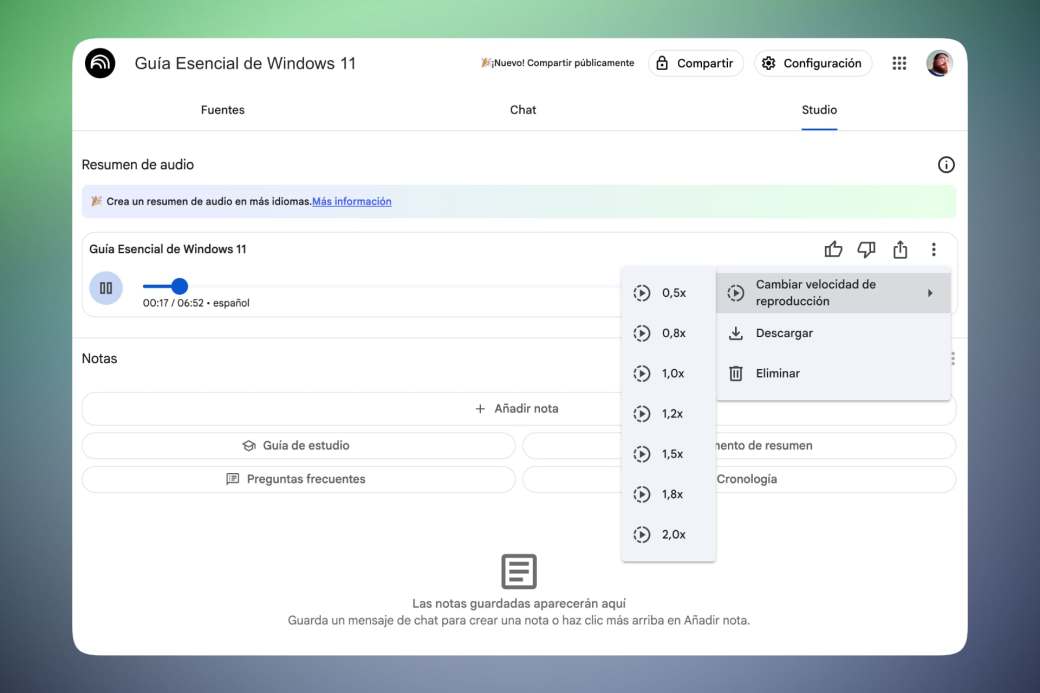Screen dimensions: 1040x693
Task: Choose Descargar from the menu
Action: (833, 333)
